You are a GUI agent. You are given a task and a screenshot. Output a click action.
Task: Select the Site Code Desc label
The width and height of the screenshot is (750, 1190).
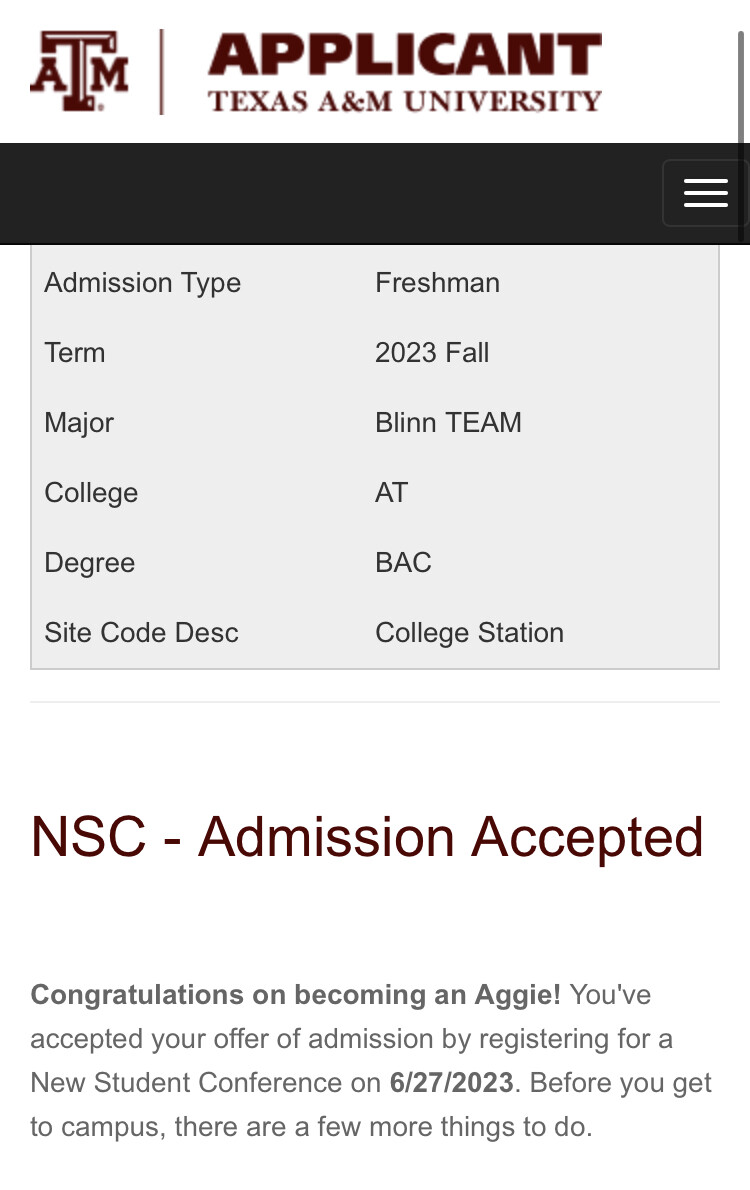tap(141, 633)
